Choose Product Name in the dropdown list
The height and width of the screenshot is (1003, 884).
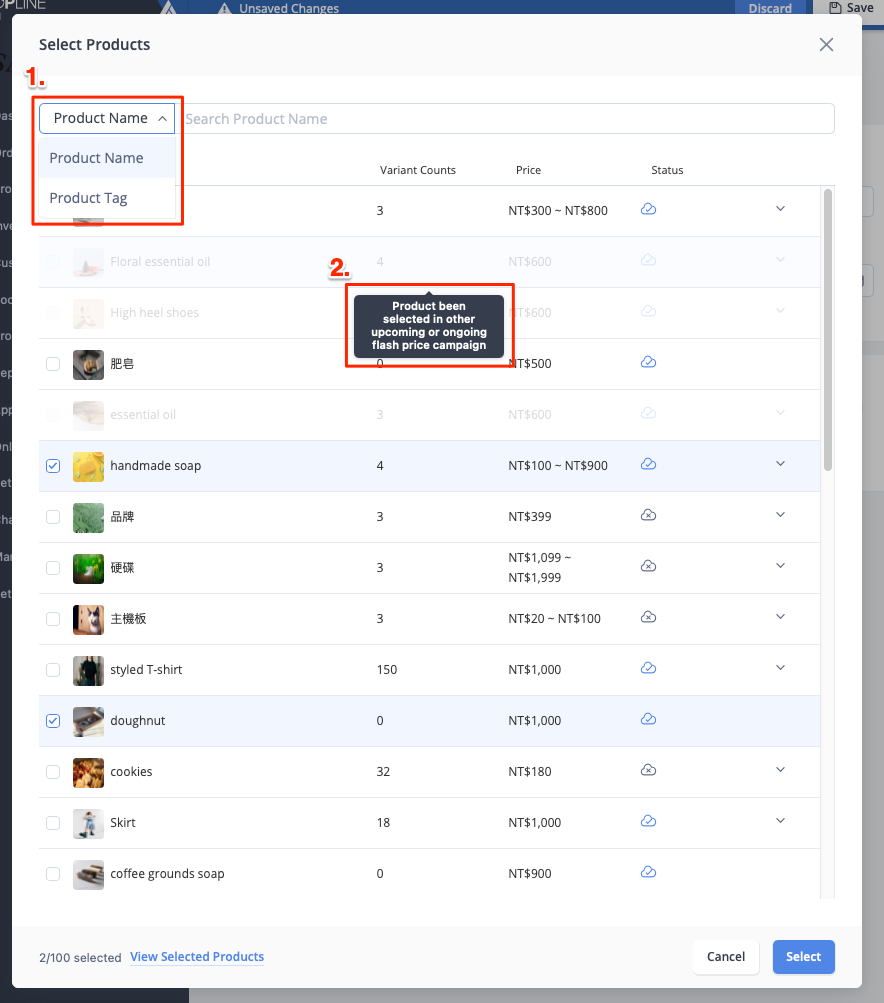click(x=107, y=158)
